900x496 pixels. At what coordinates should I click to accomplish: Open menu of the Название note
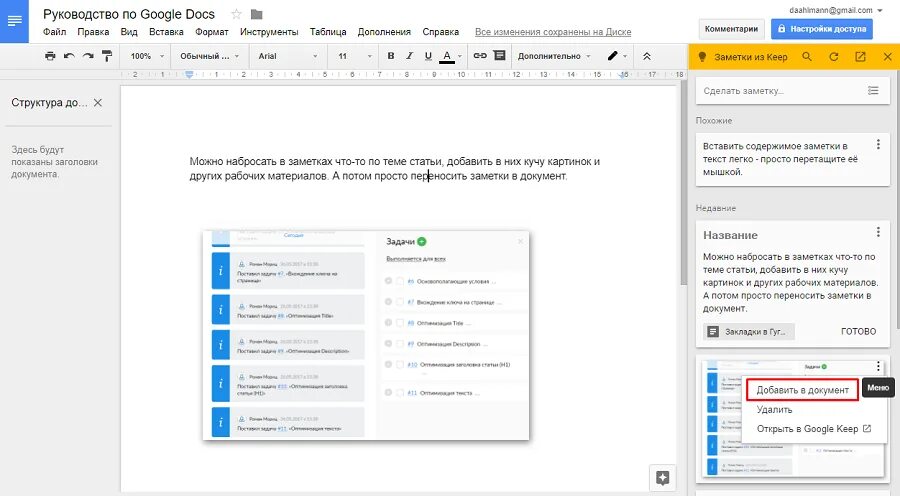(x=878, y=232)
